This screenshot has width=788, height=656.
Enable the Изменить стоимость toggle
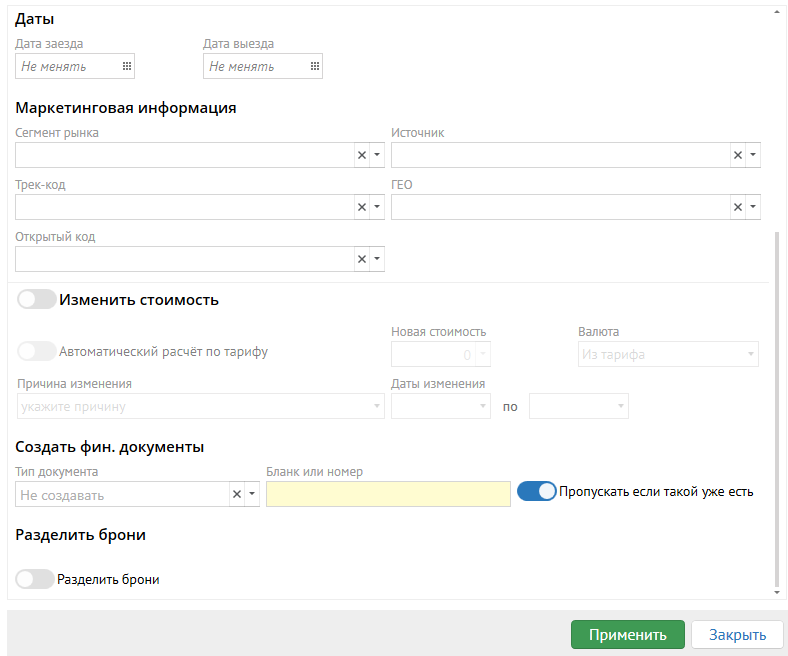(37, 299)
